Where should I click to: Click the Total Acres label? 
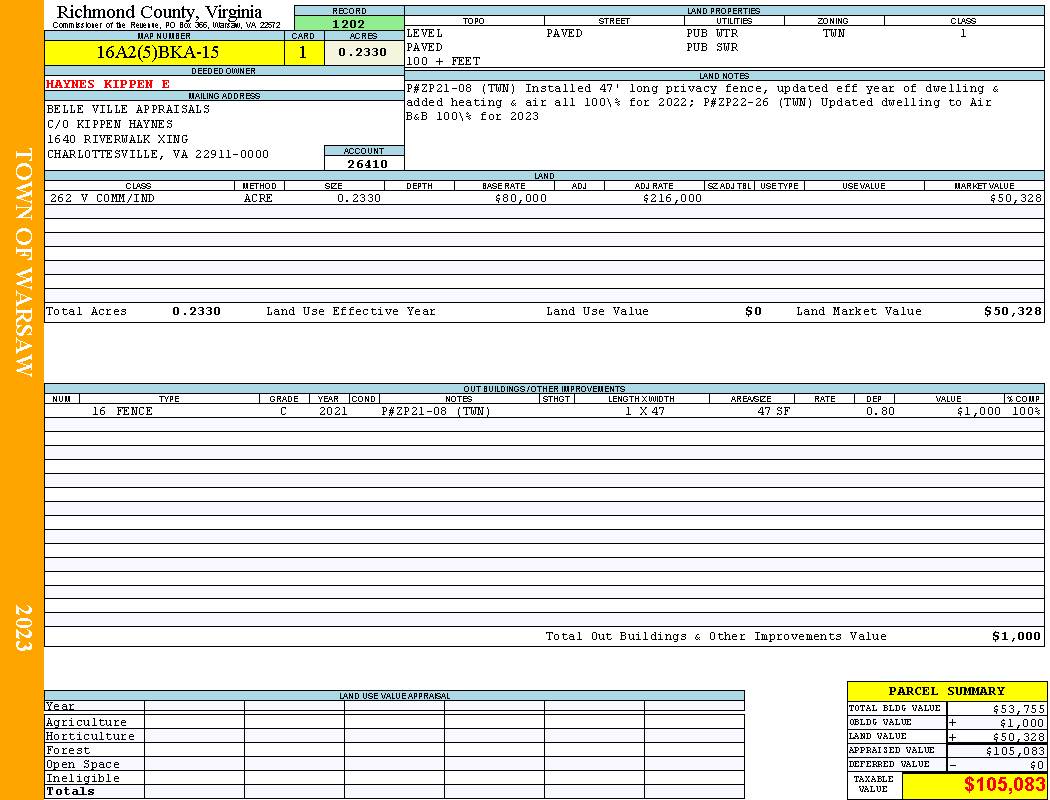86,311
